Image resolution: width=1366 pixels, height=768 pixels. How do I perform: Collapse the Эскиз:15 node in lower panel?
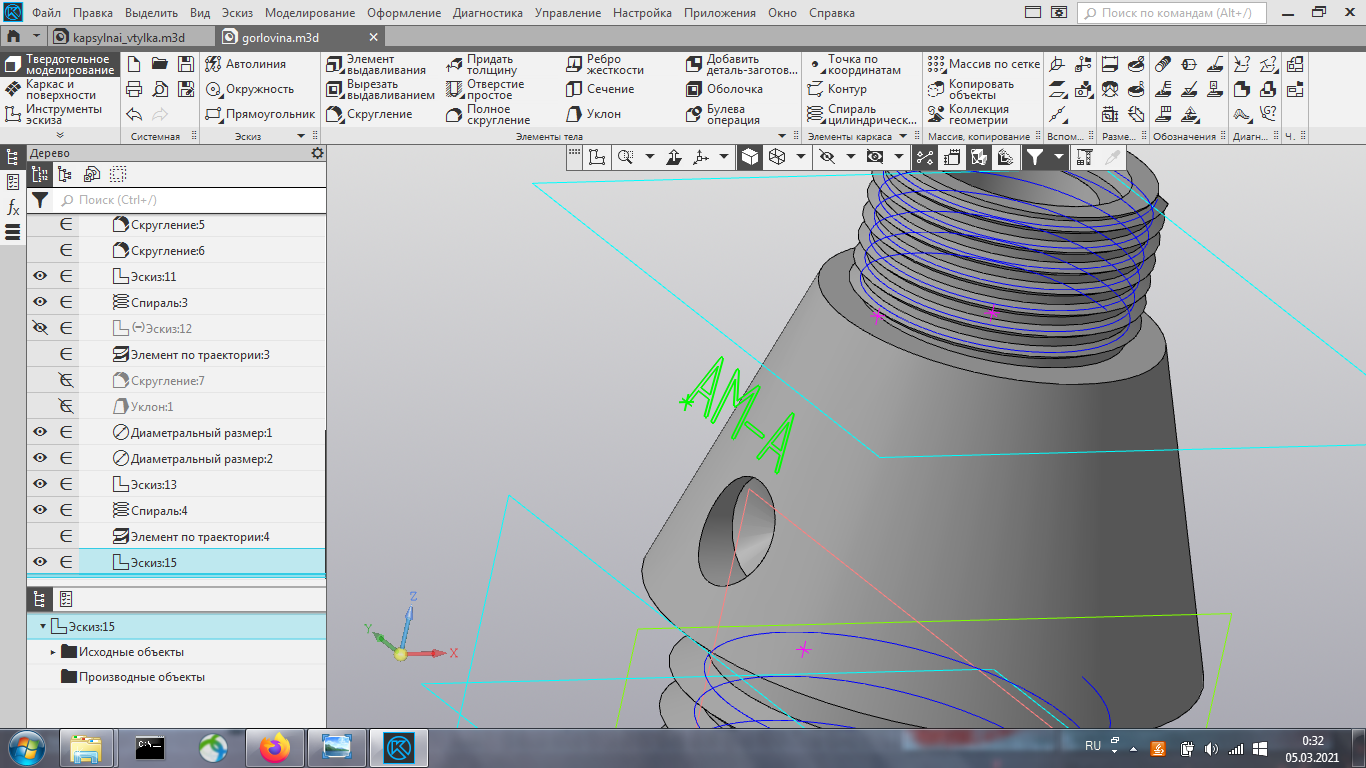tap(43, 627)
